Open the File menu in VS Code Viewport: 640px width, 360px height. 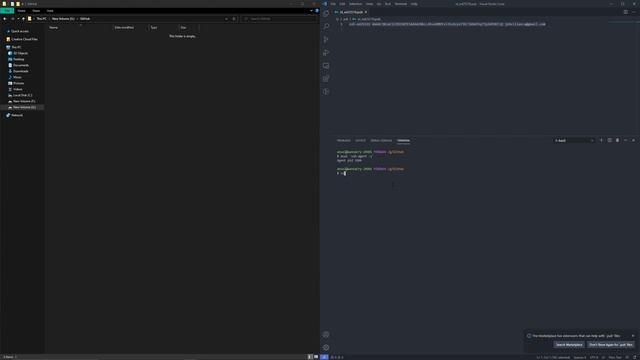click(x=333, y=4)
